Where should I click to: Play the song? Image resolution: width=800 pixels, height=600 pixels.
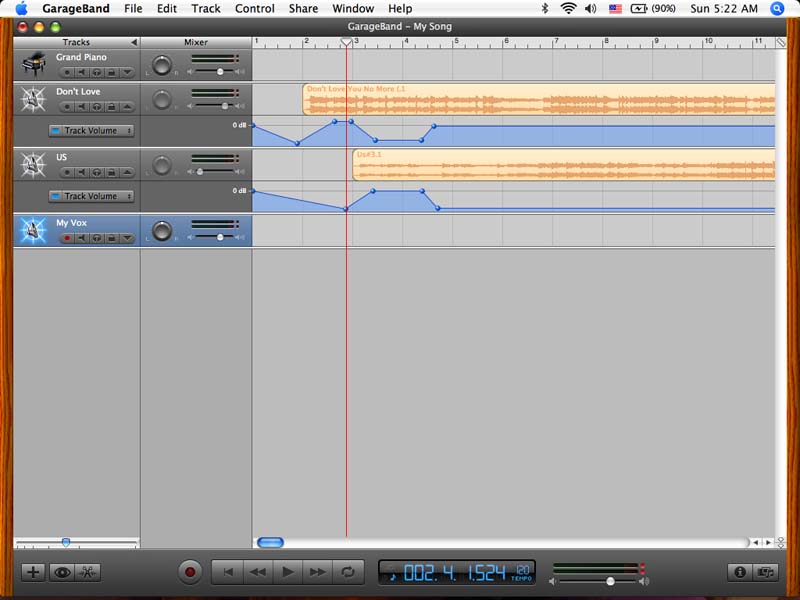pos(288,572)
